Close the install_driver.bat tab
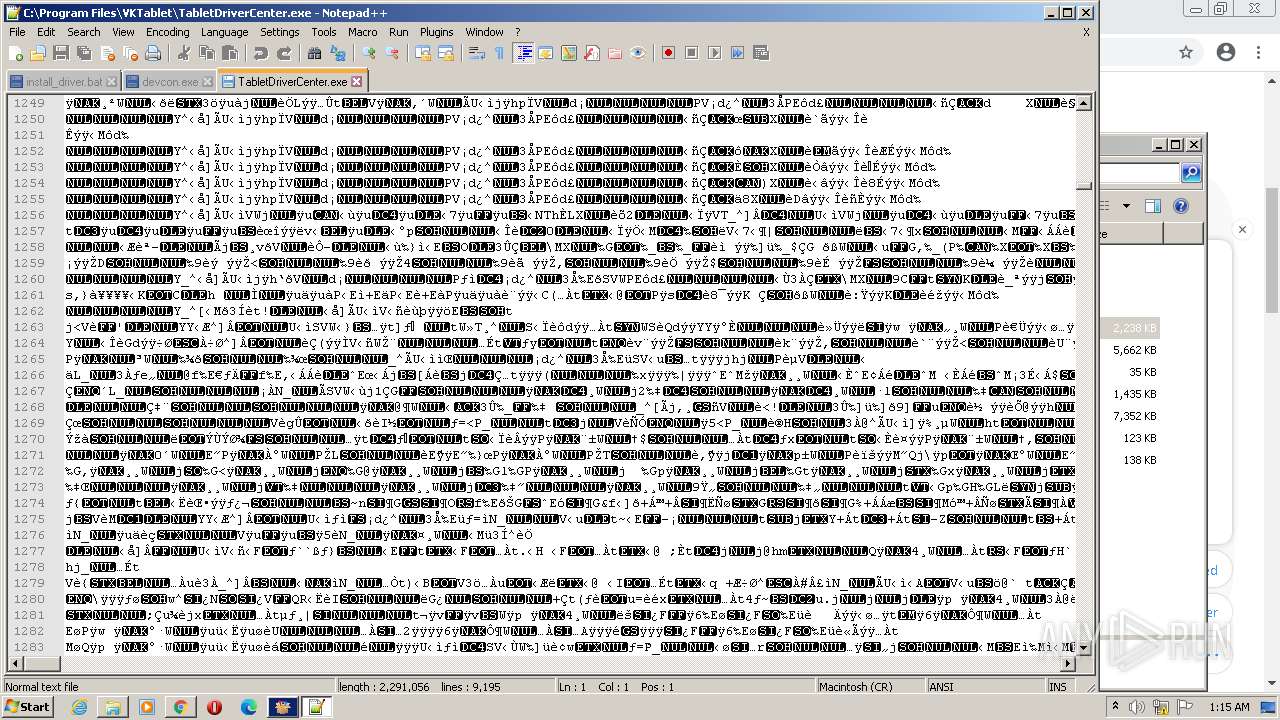Viewport: 1280px width, 720px height. [x=111, y=82]
